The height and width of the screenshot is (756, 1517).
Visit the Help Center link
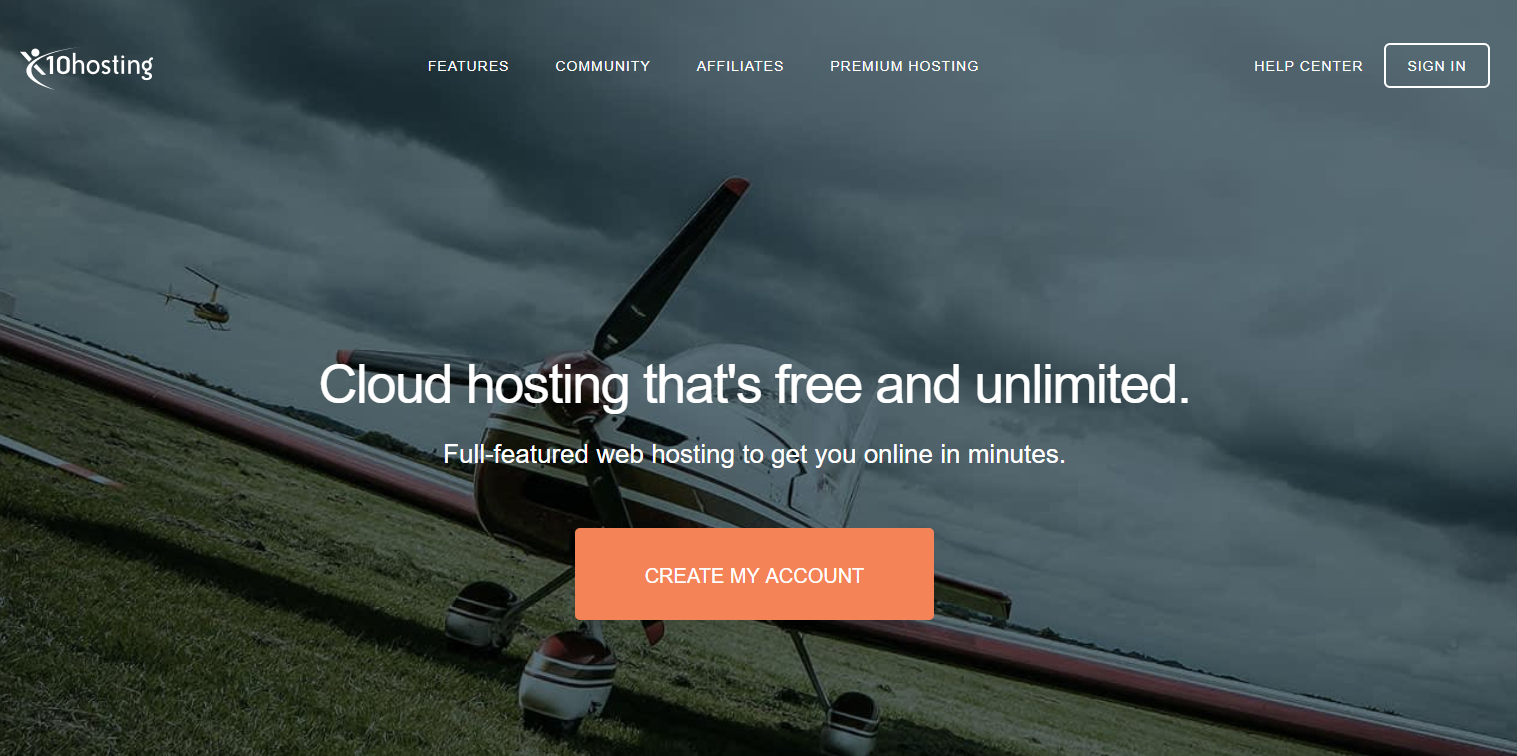pyautogui.click(x=1308, y=66)
